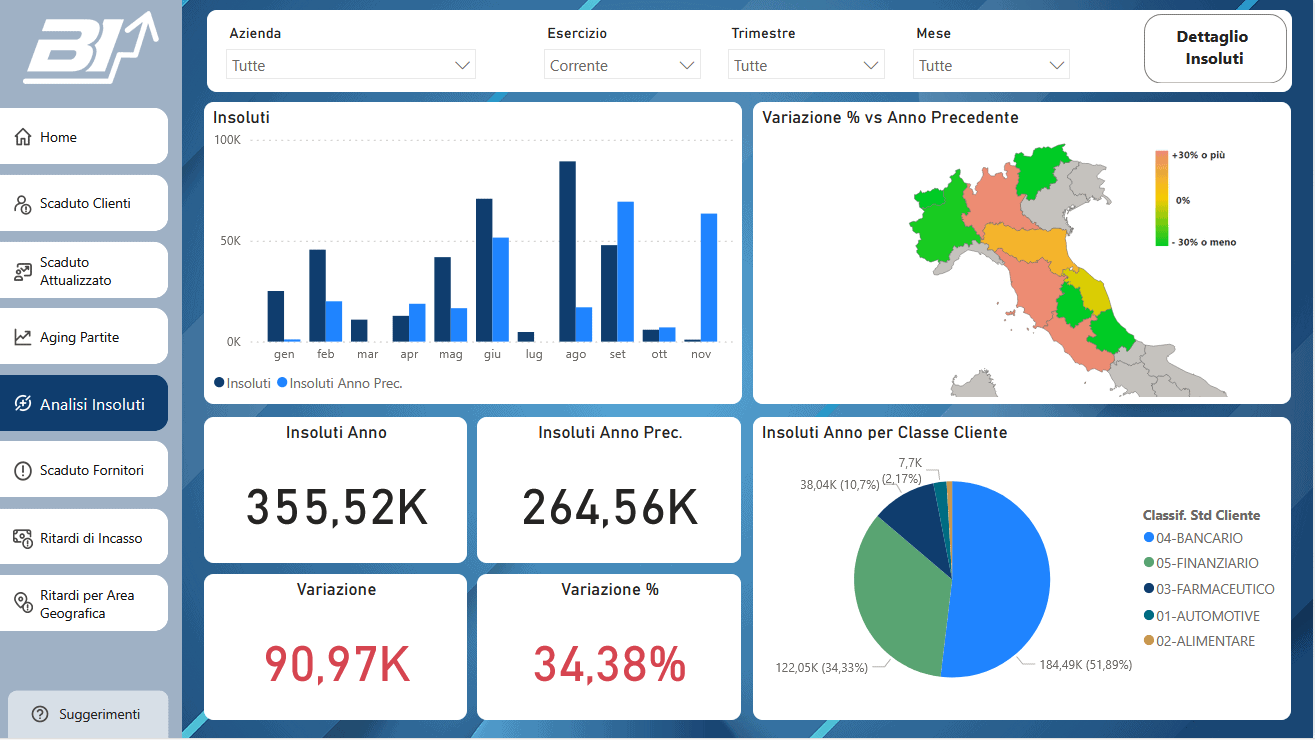The width and height of the screenshot is (1315, 740).
Task: Navigate to Ritardi di Incasso
Action: pos(84,537)
